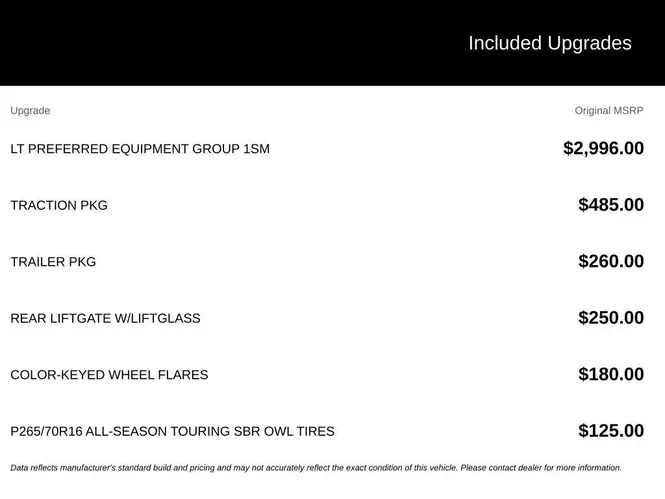The height and width of the screenshot is (499, 665).
Task: Click the black header banner
Action: click(332, 43)
